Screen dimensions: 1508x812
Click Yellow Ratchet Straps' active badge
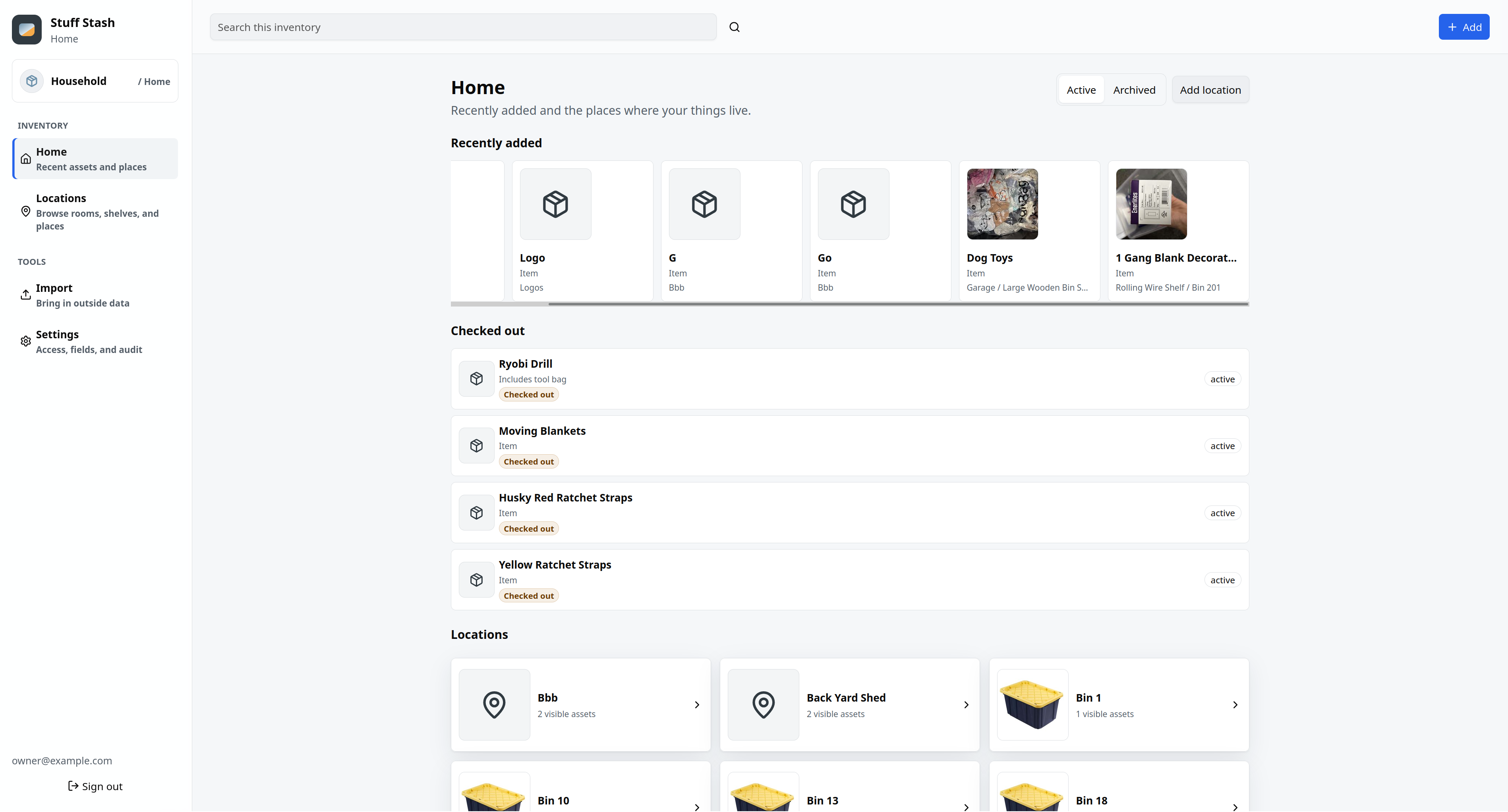[1222, 580]
